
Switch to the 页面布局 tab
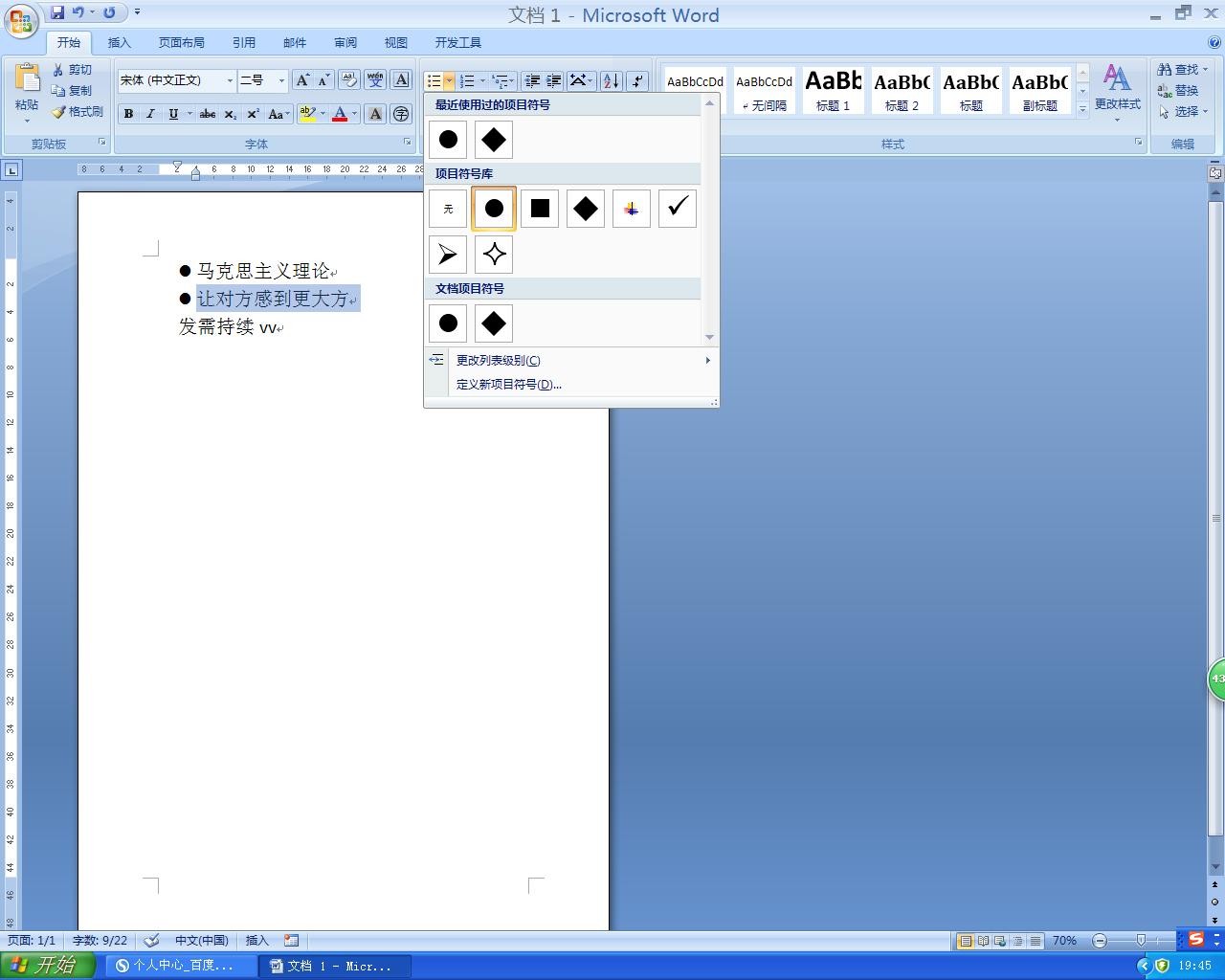pyautogui.click(x=182, y=42)
